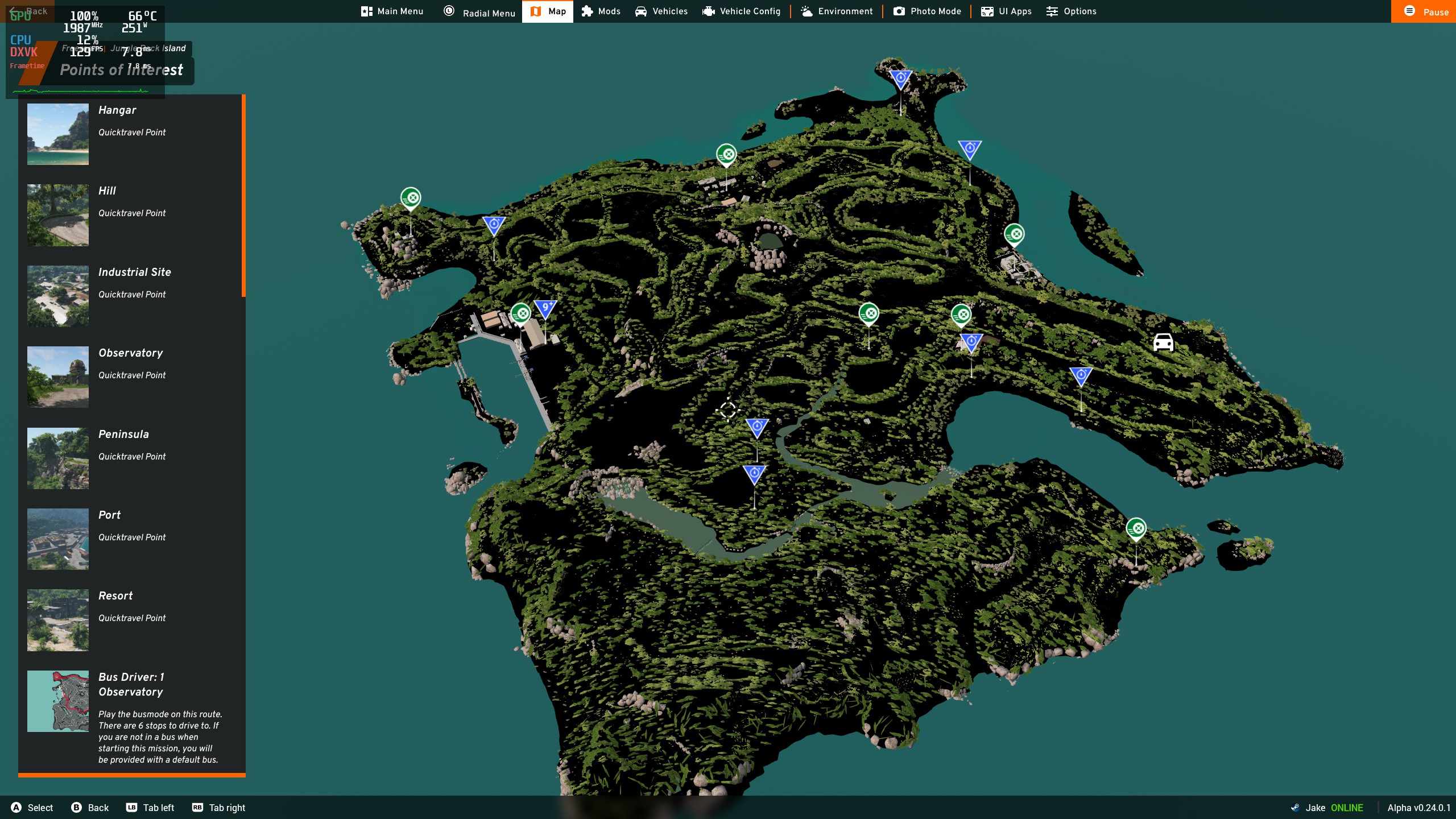The width and height of the screenshot is (1456, 819).
Task: Select the Industrial Site quicktravel entry
Action: pyautogui.click(x=130, y=296)
